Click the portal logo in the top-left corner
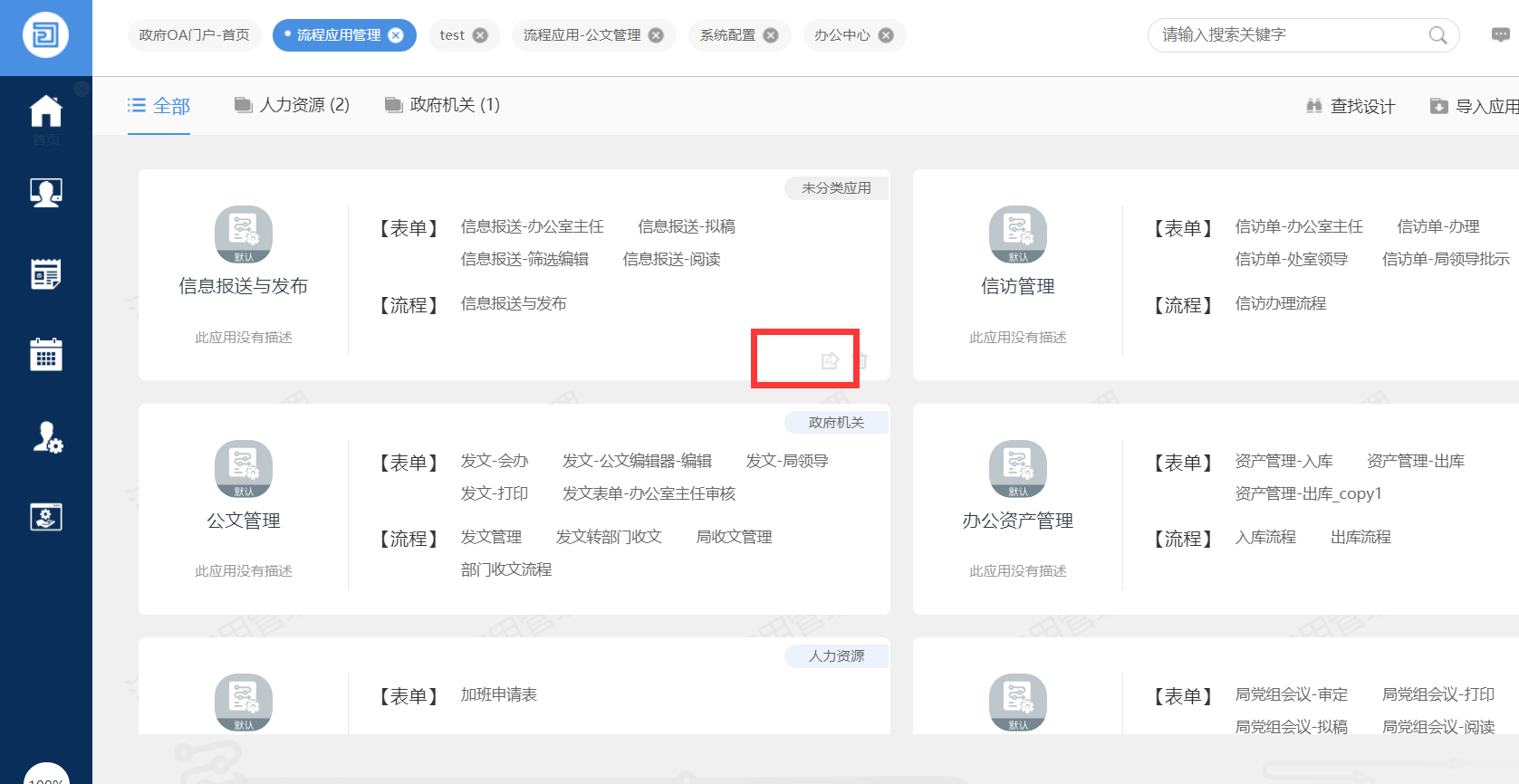This screenshot has height=784, width=1519. click(x=45, y=35)
